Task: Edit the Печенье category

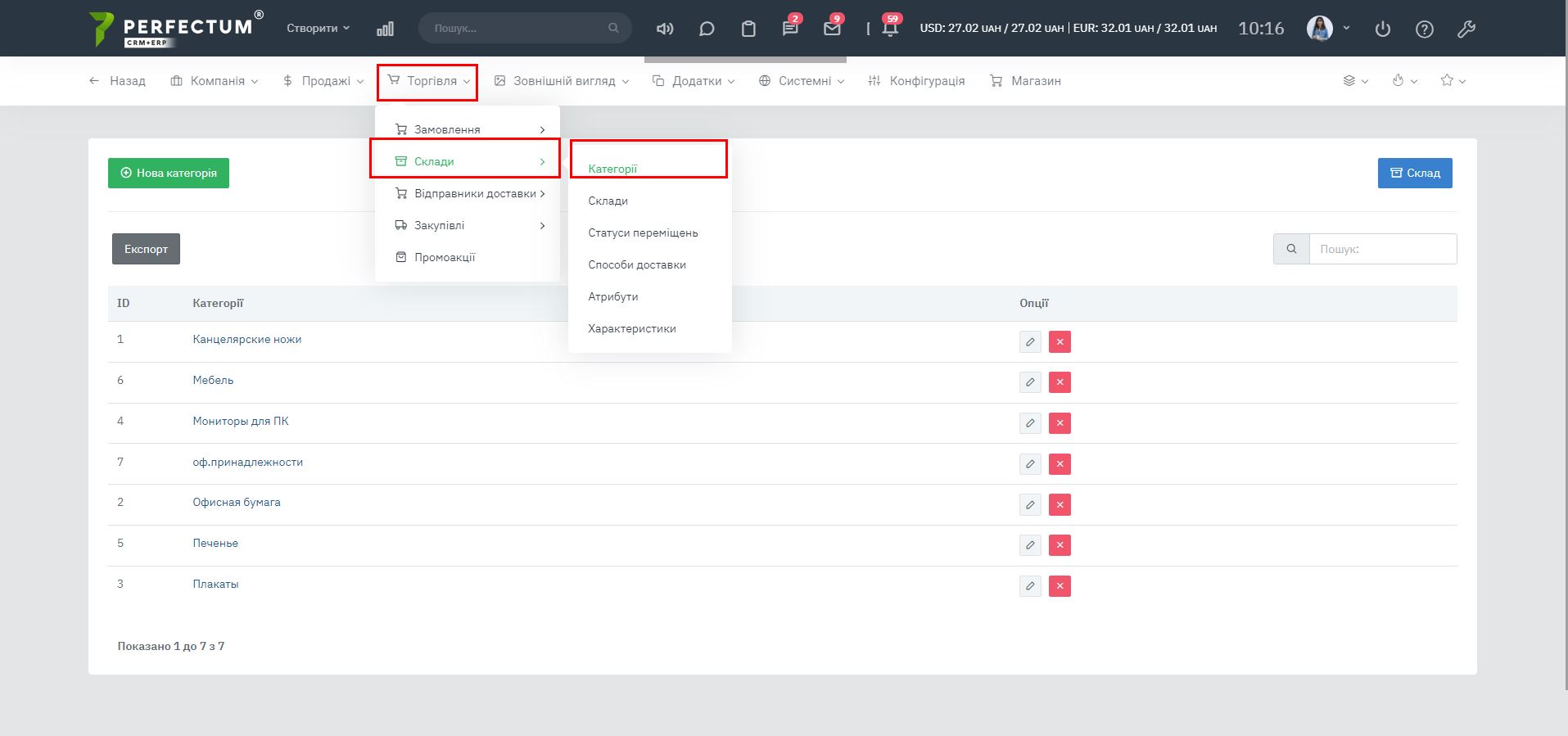Action: pos(1030,545)
